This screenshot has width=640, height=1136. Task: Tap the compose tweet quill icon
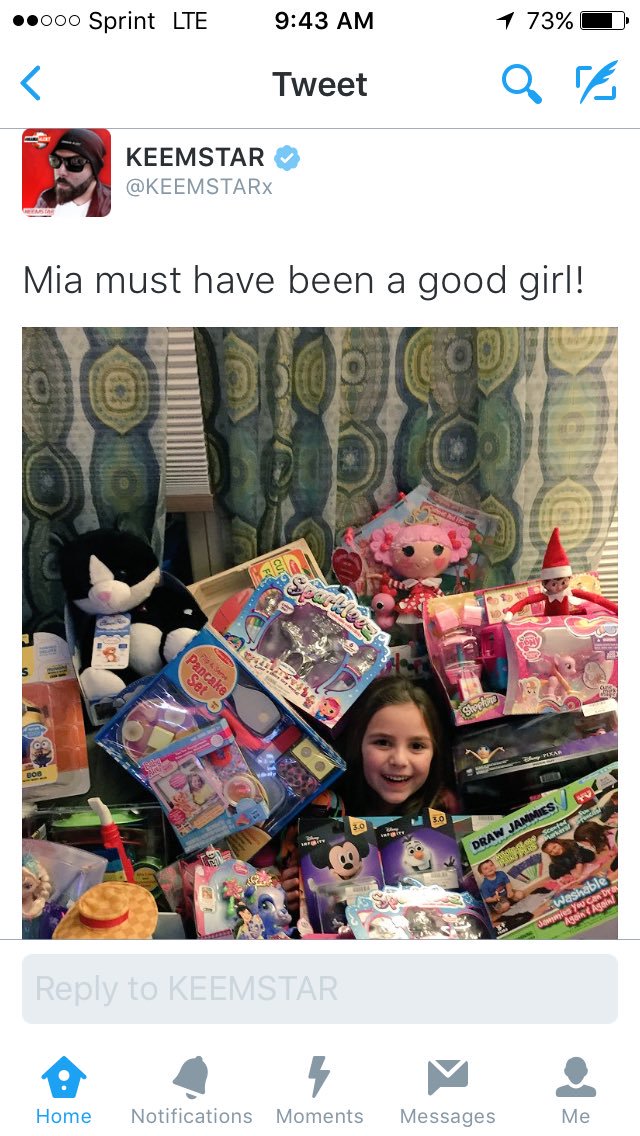(597, 81)
